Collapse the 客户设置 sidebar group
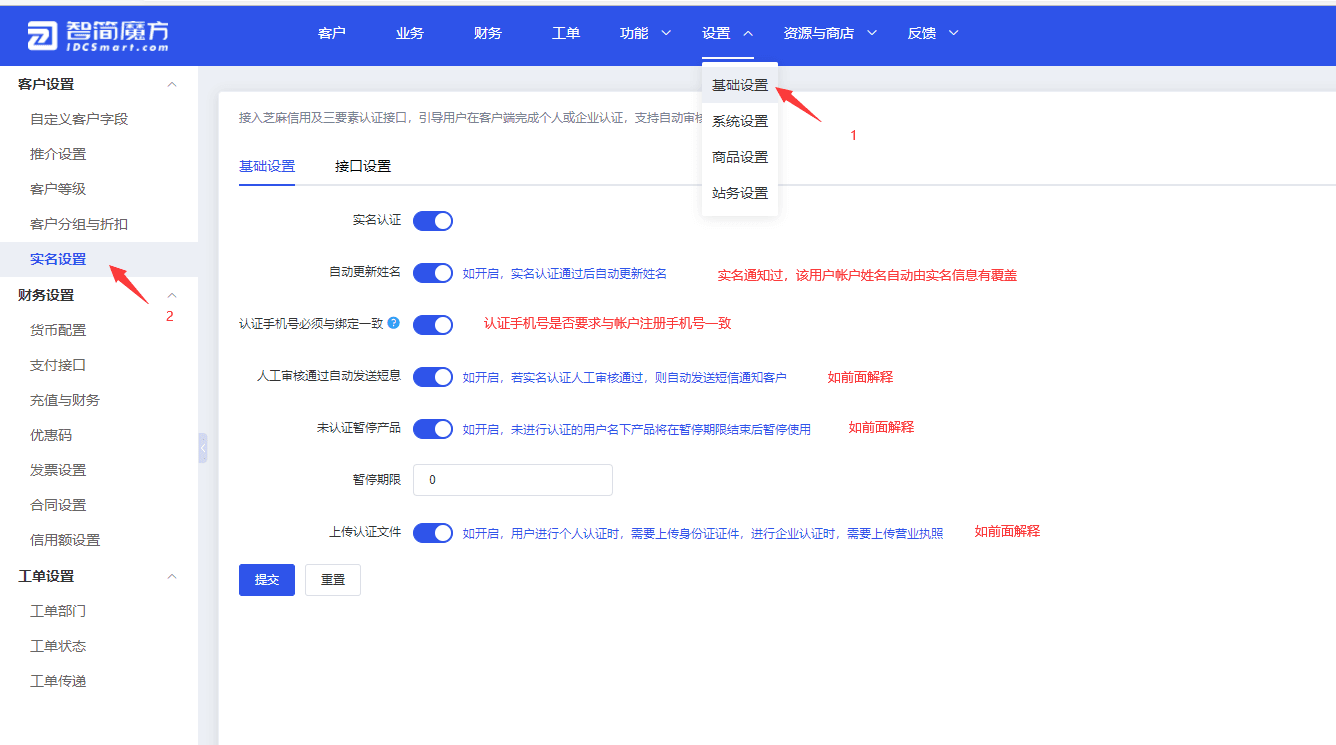 tap(171, 85)
